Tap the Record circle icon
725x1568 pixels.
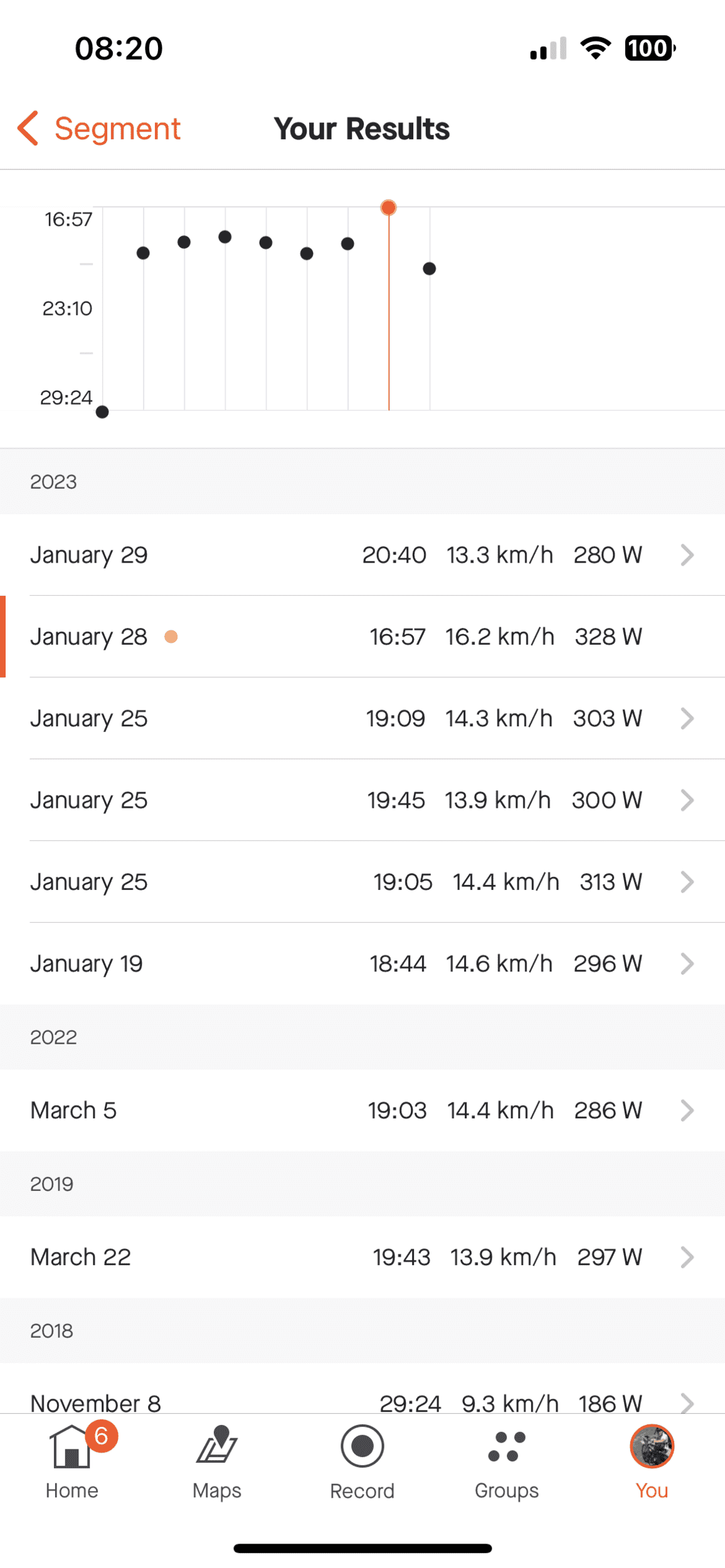pos(362,1446)
